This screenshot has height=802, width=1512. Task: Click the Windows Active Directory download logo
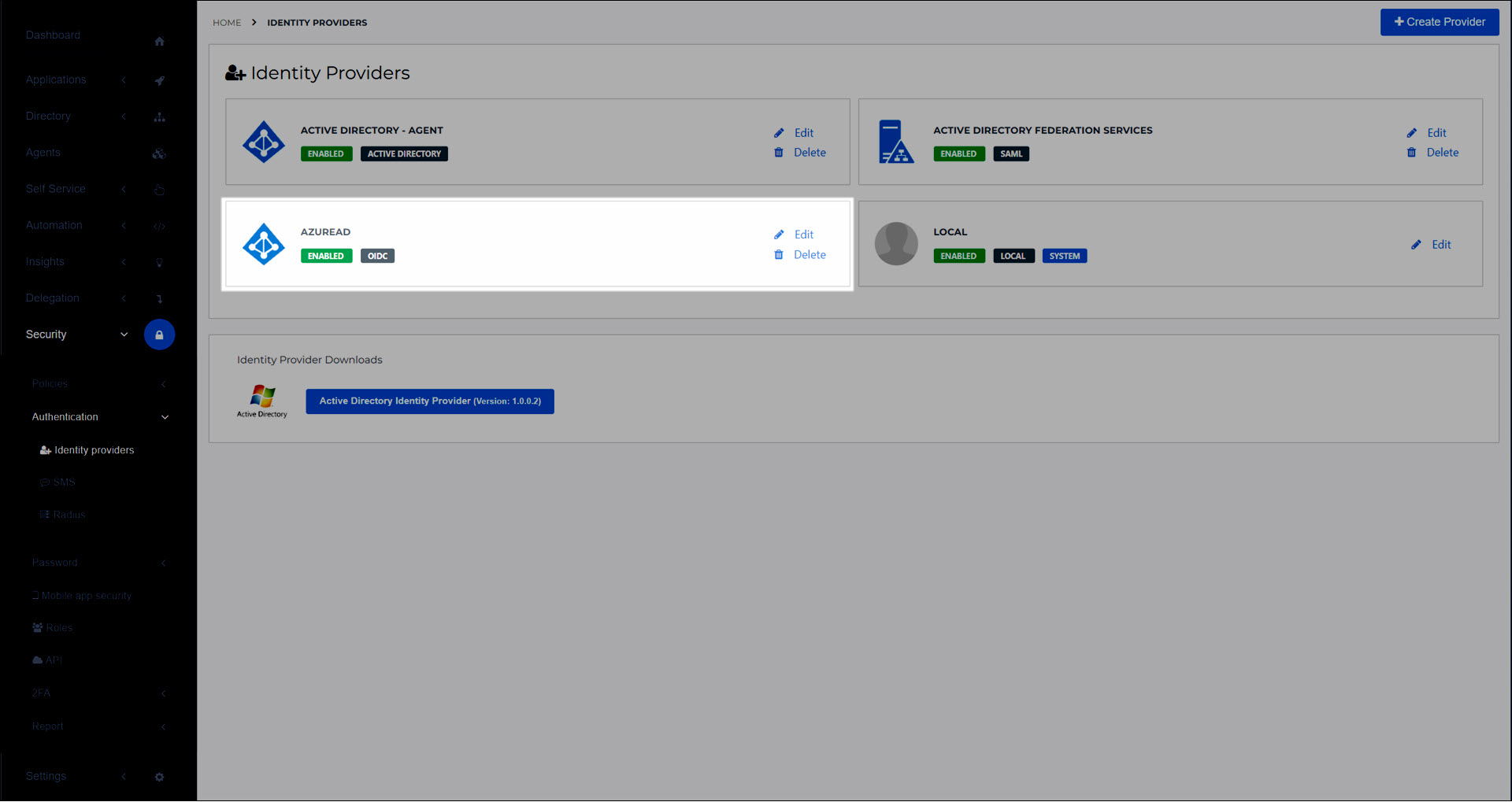262,401
